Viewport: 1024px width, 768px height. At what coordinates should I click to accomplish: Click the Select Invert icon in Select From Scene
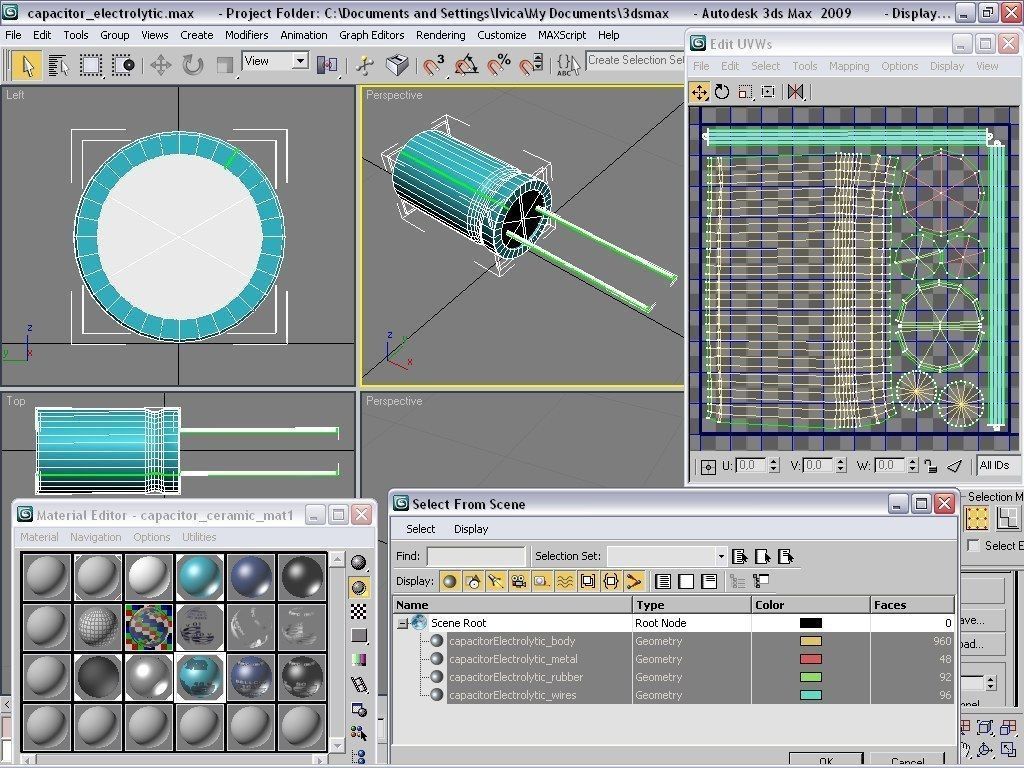coord(786,556)
